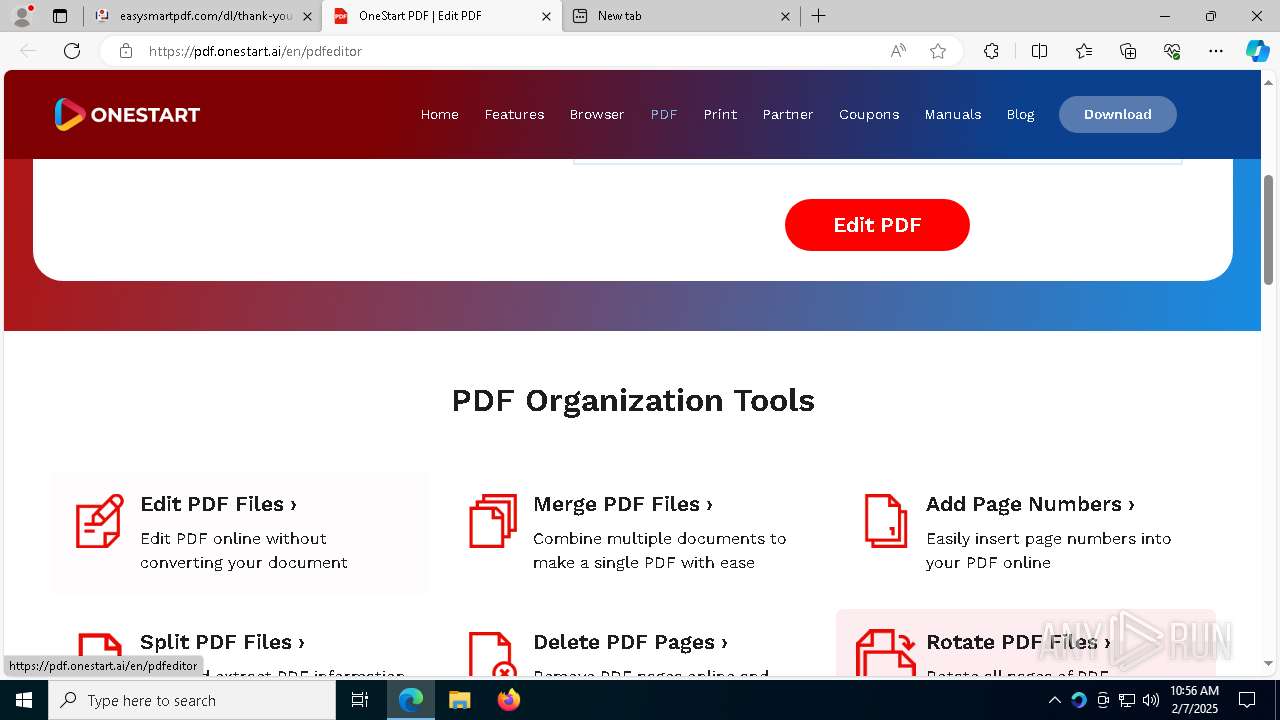
Task: Open Copilot sidebar icon
Action: pos(1257,51)
